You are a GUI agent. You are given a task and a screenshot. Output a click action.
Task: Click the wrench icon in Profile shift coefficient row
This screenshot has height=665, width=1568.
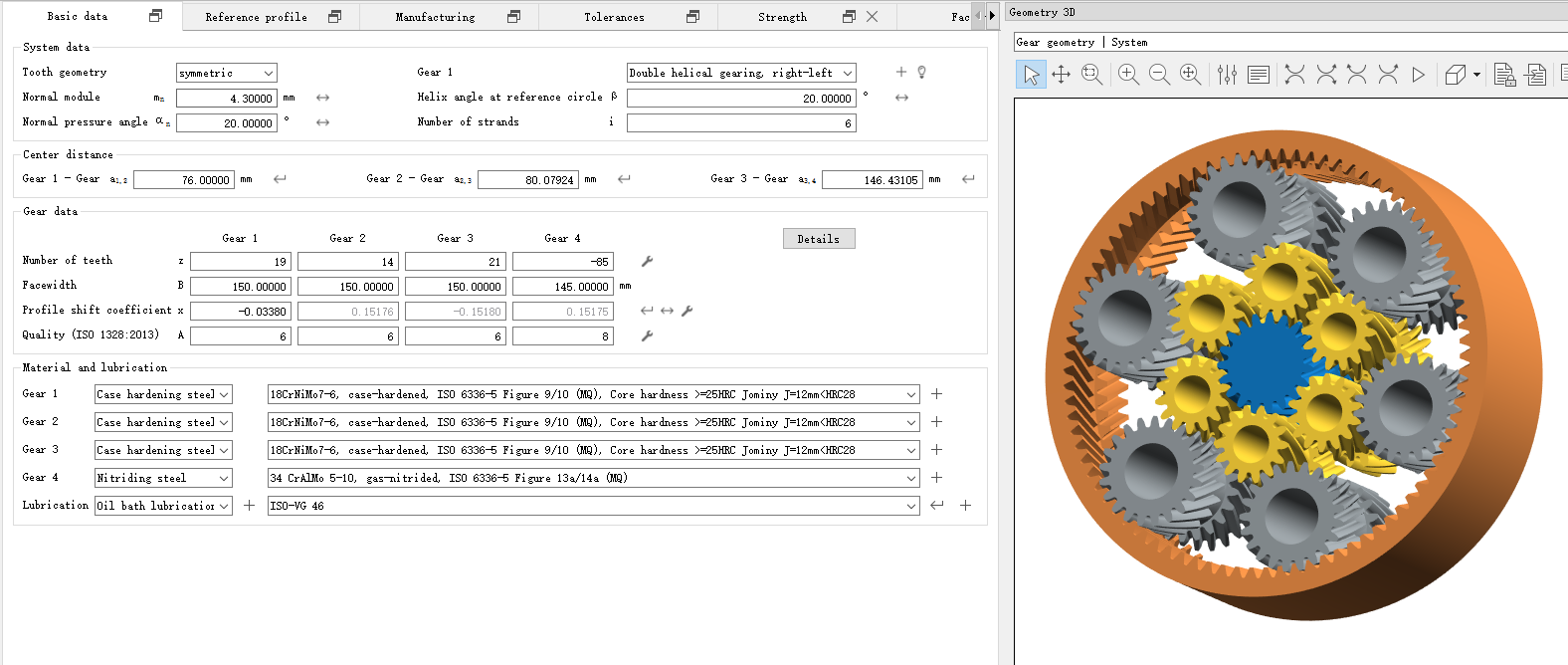(x=686, y=311)
